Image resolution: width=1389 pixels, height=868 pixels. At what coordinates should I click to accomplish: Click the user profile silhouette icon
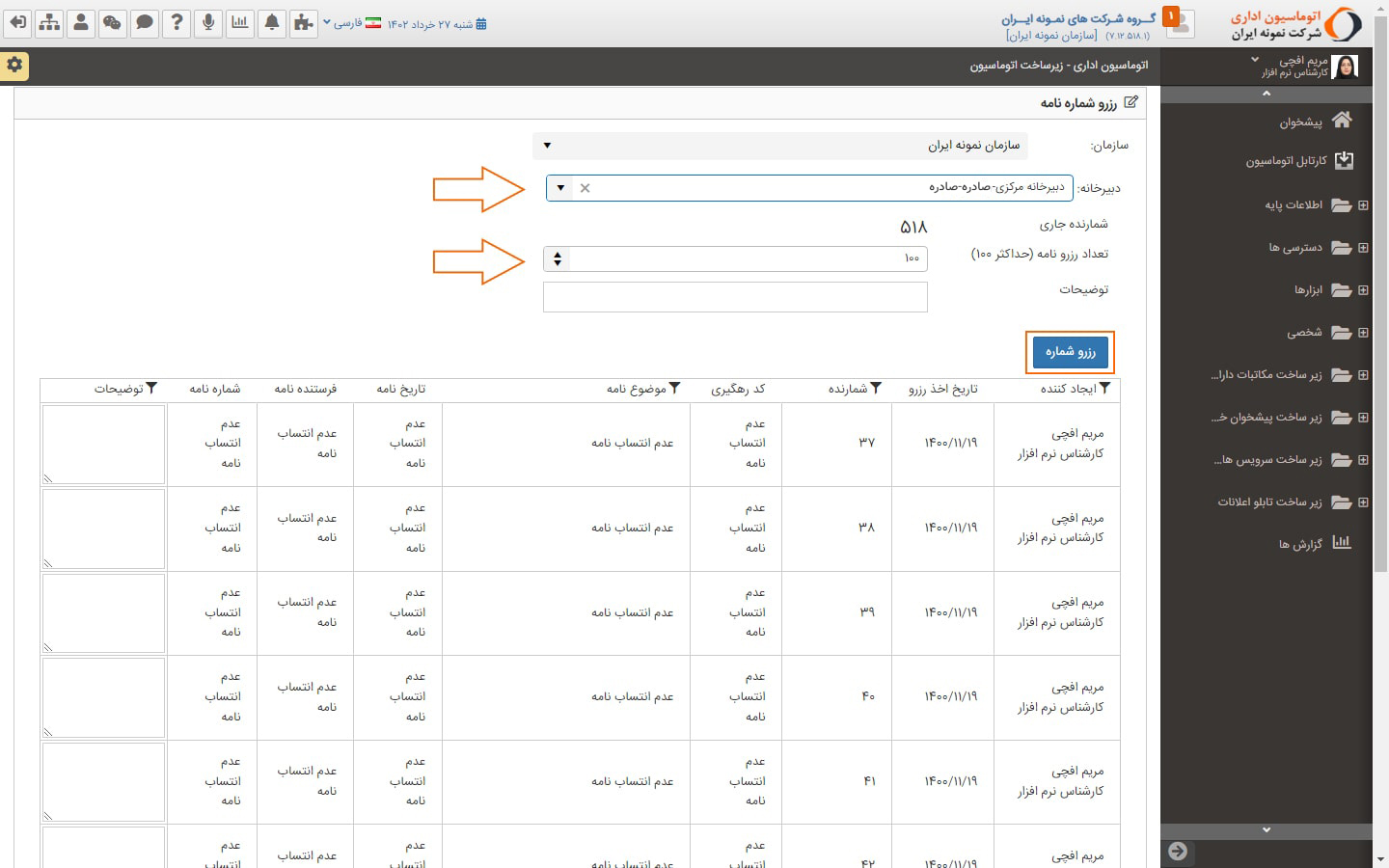click(x=81, y=22)
